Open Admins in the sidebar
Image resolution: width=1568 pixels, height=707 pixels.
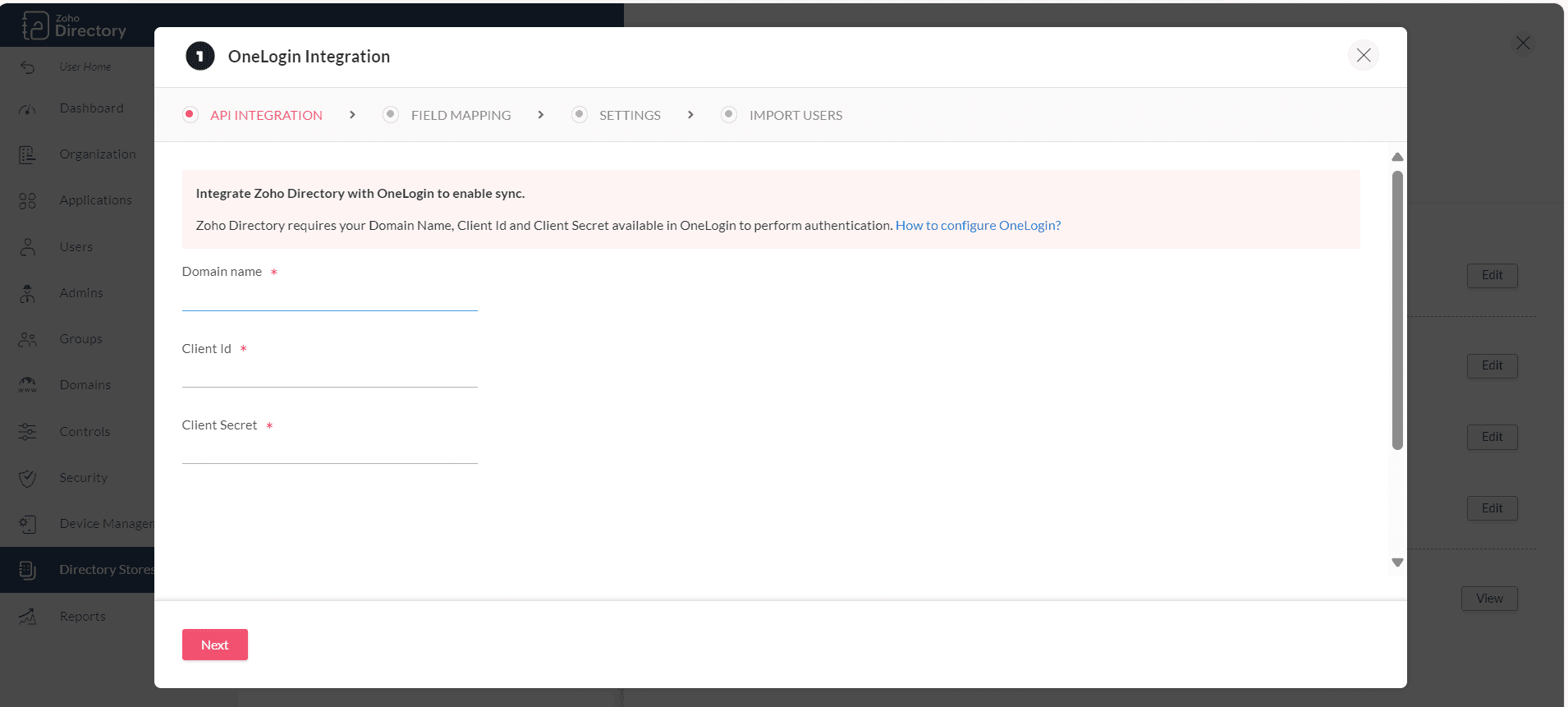(81, 293)
